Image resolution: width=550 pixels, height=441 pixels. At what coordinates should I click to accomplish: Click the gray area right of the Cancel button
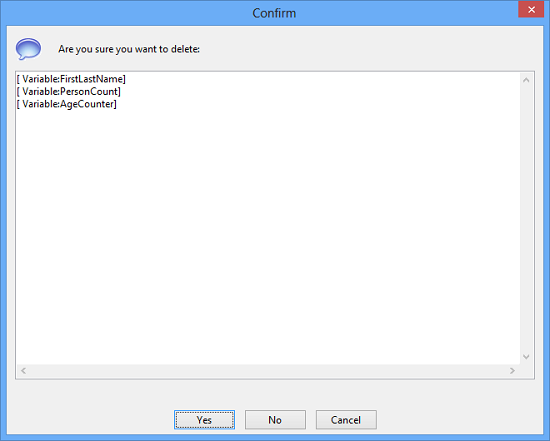[460, 420]
